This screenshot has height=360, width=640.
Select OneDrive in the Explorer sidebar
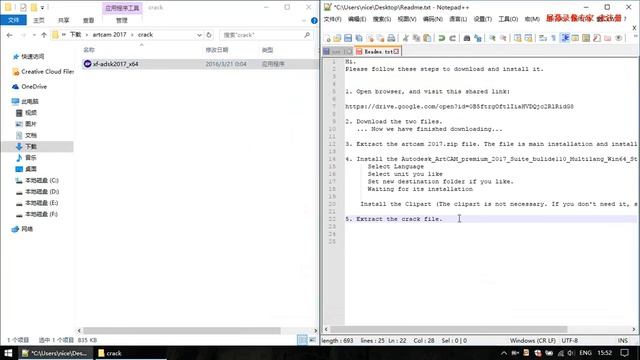34,87
